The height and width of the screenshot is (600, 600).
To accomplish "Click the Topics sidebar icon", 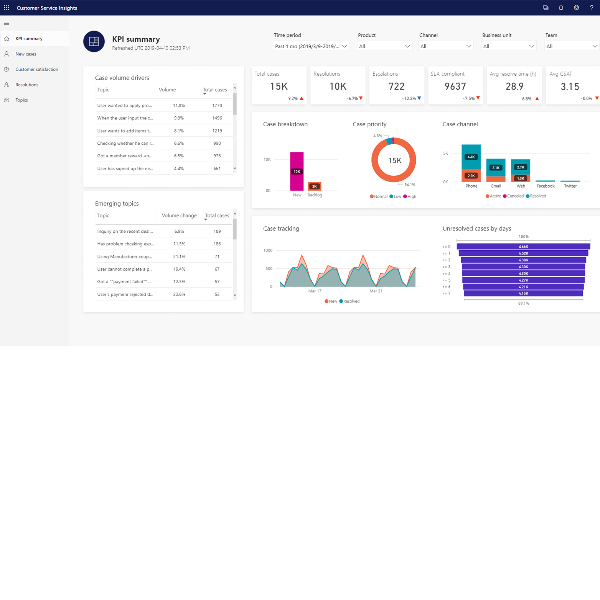I will point(6,100).
